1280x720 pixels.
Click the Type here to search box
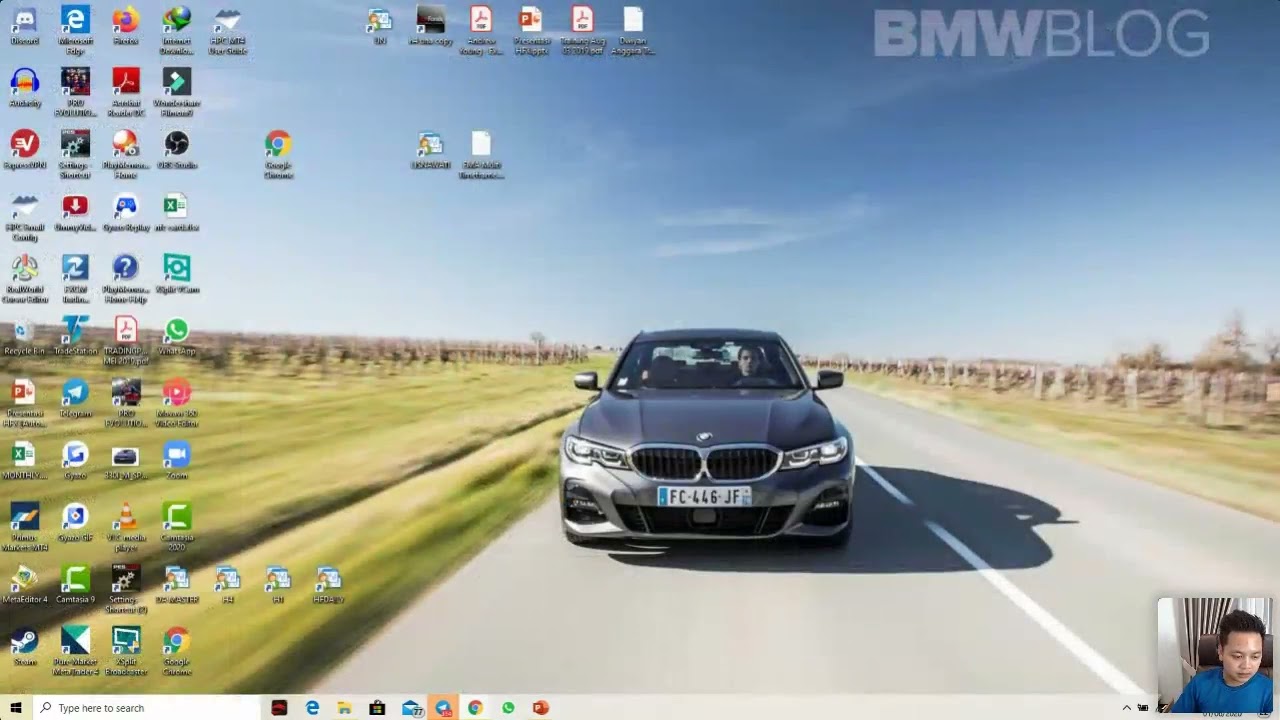pyautogui.click(x=148, y=708)
